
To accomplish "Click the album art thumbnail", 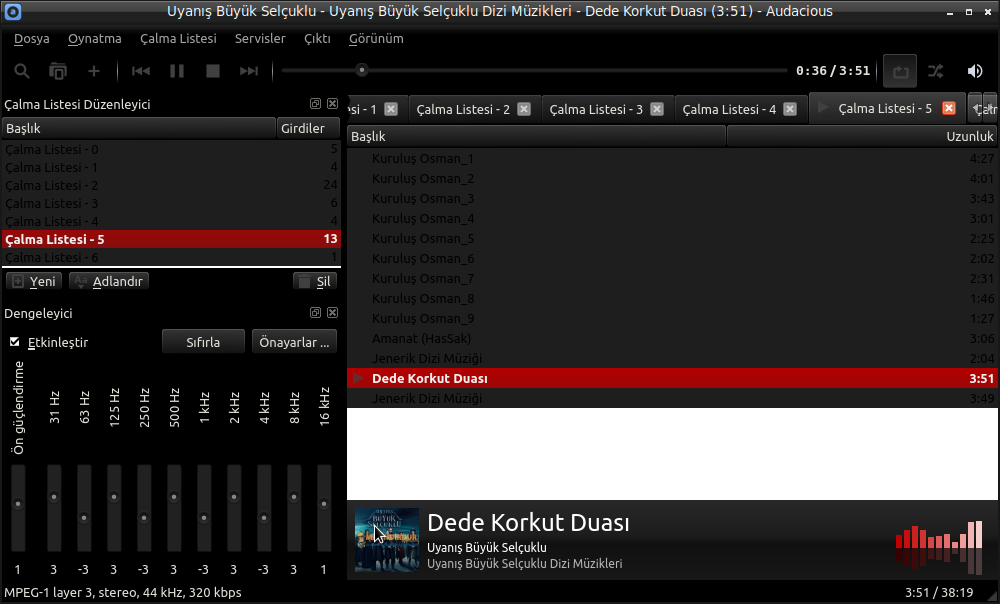I will pyautogui.click(x=386, y=540).
